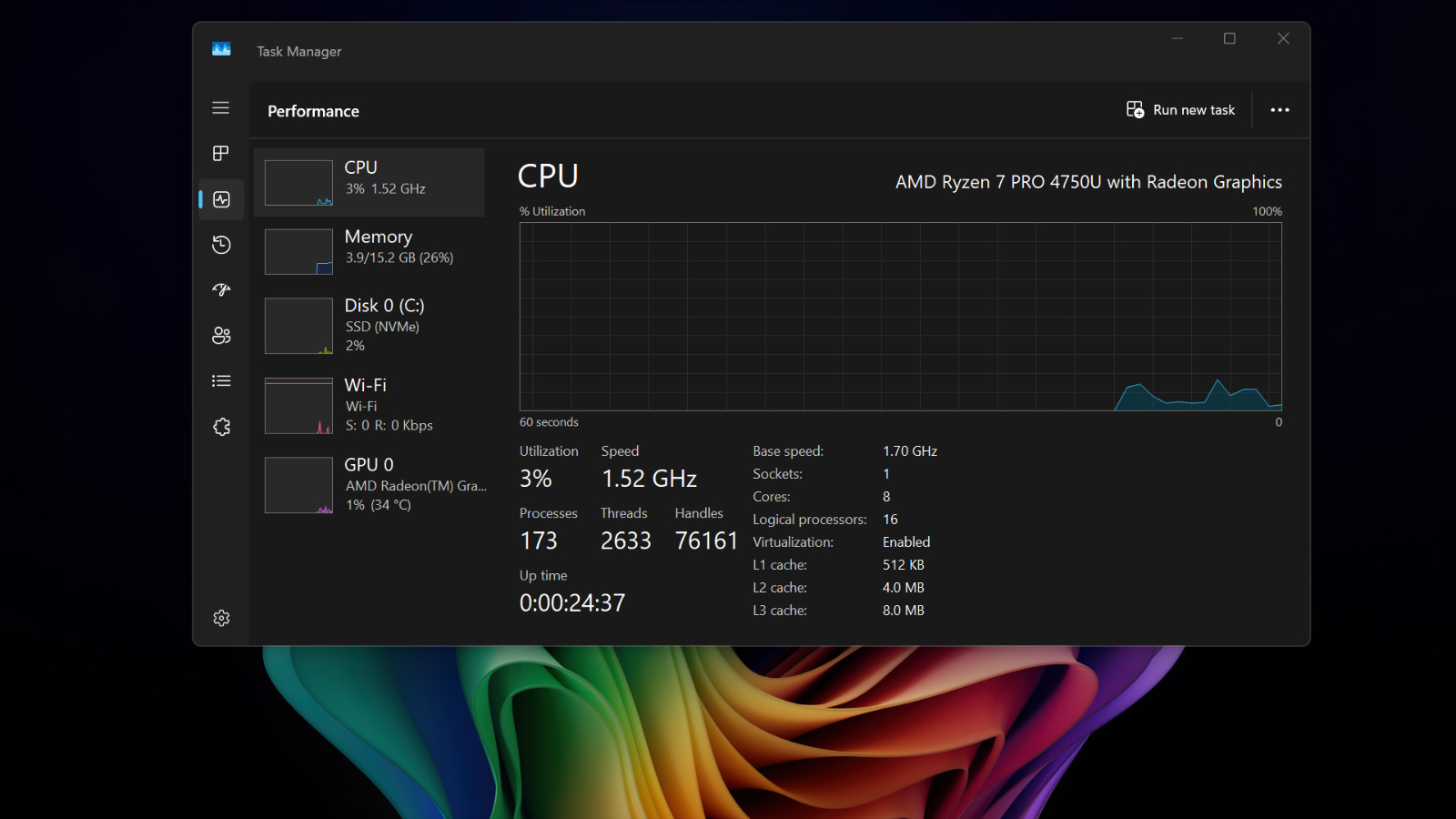This screenshot has width=1456, height=819.
Task: Click the Logical processors 16 value
Action: [890, 520]
